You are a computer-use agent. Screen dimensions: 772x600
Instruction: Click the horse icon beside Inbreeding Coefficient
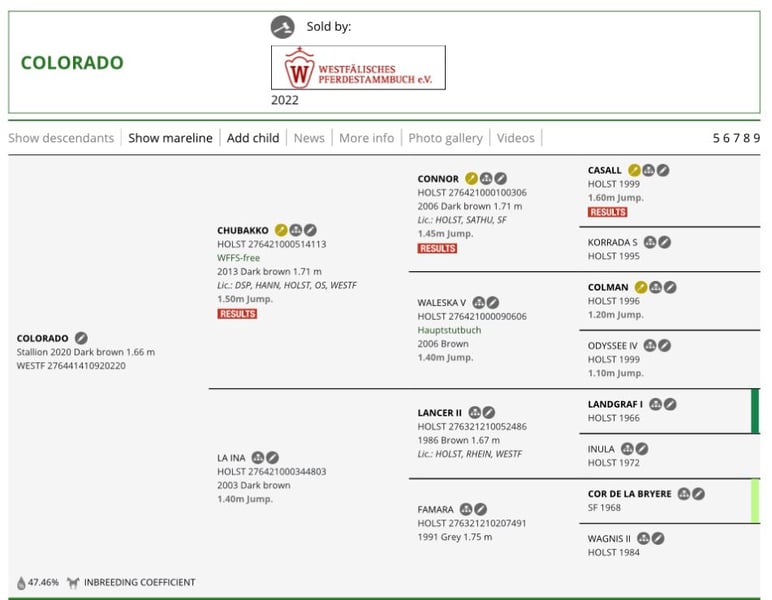pos(73,582)
